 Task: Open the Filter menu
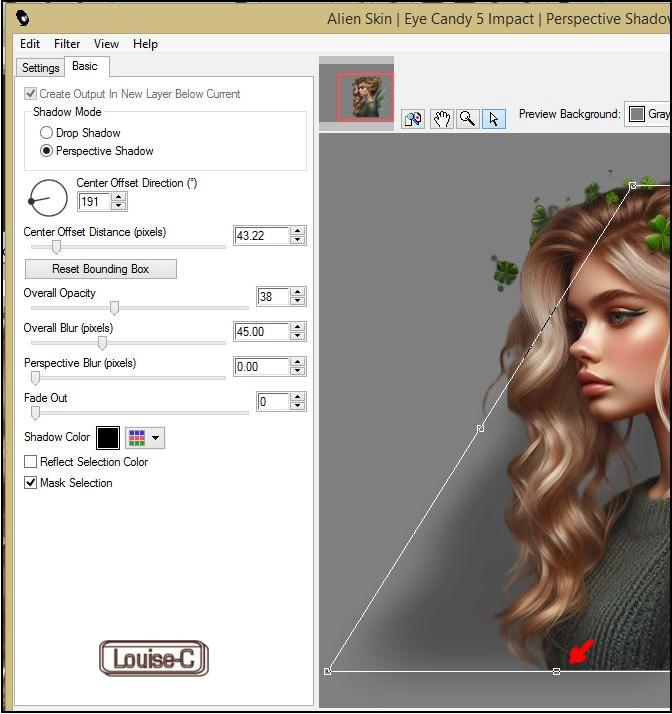[67, 44]
